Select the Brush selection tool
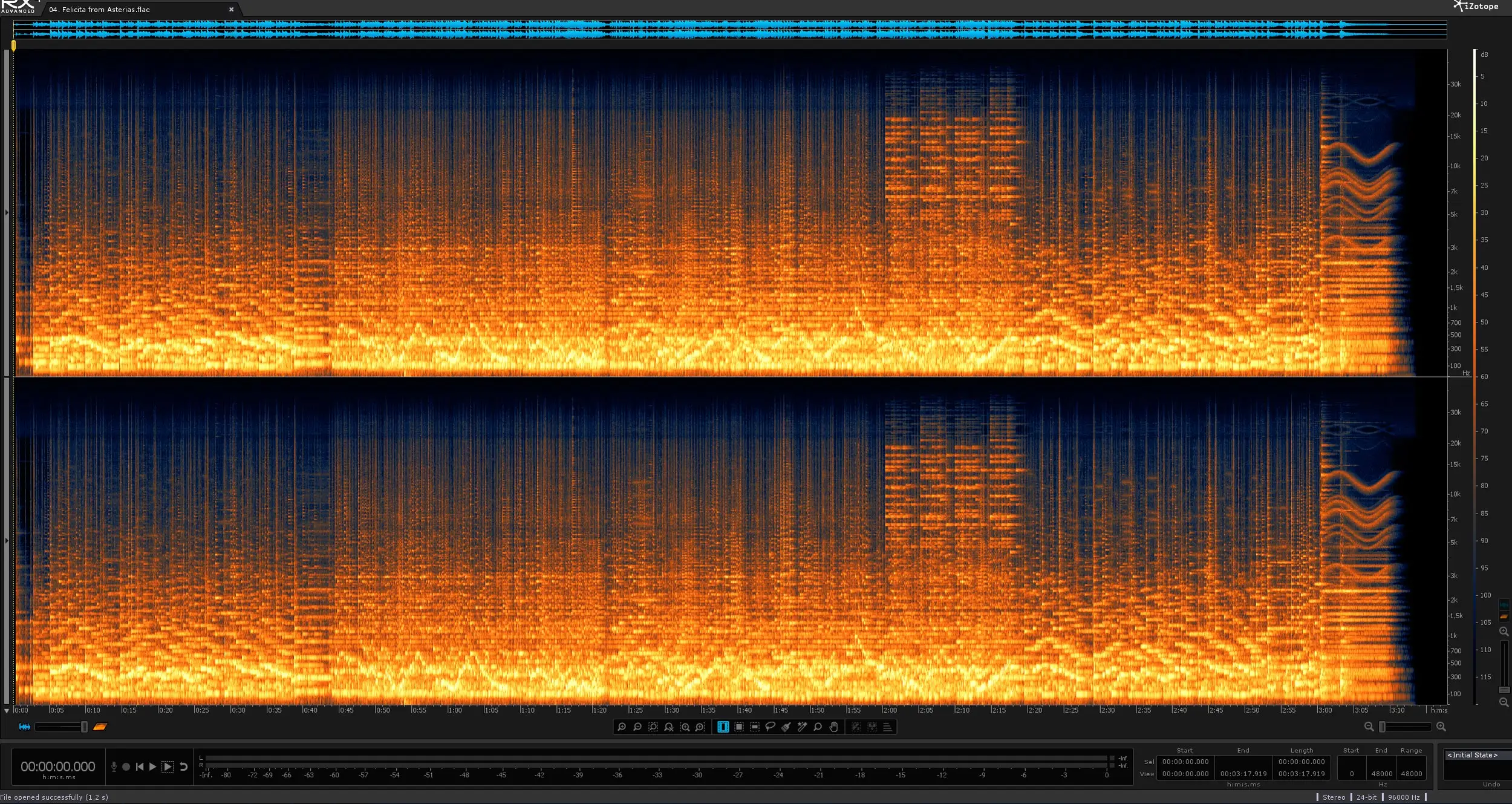 786,727
